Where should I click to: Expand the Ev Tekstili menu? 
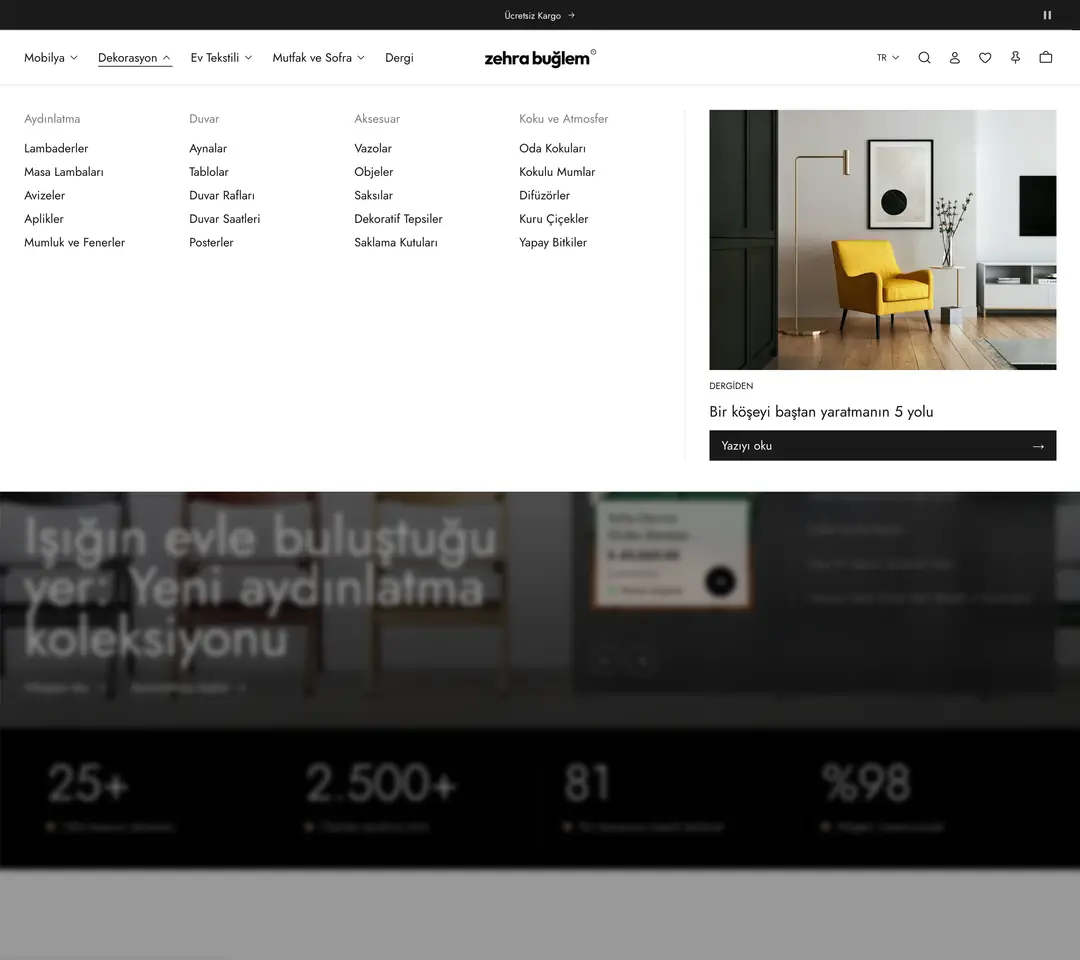(x=221, y=58)
